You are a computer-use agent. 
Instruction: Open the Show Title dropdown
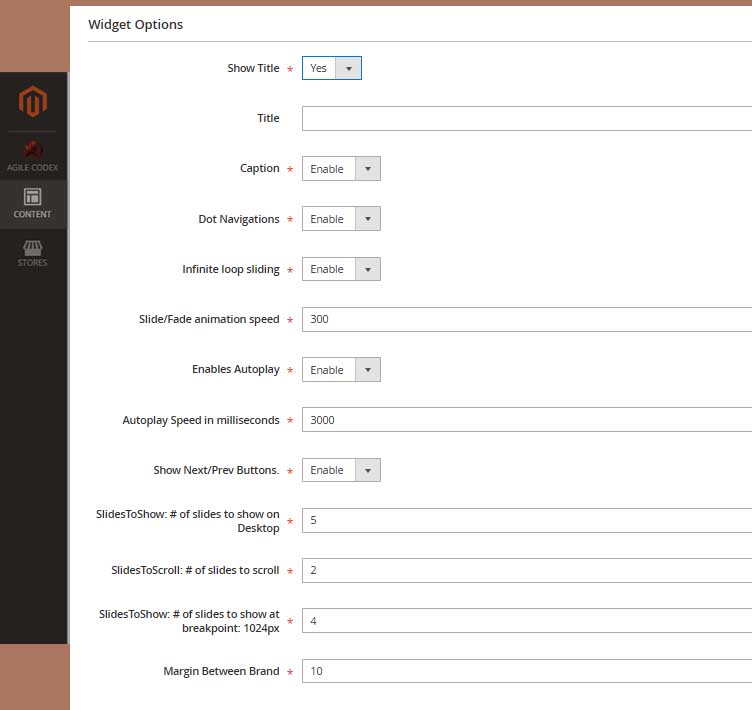[x=331, y=68]
